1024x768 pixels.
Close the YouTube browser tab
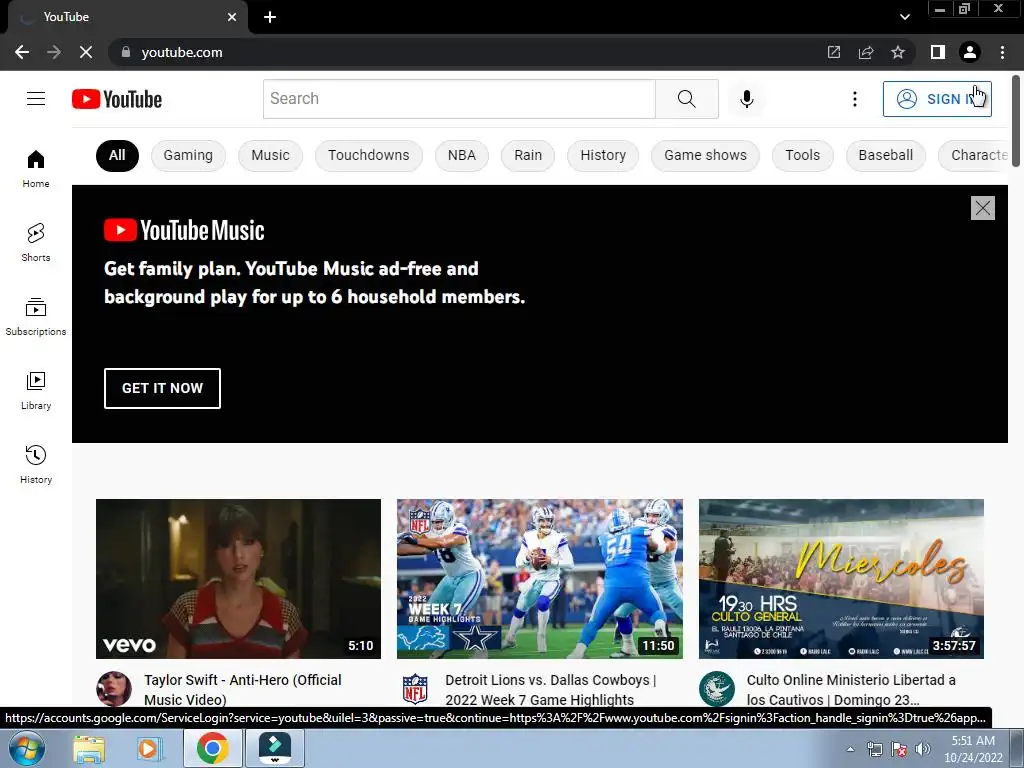(x=232, y=17)
